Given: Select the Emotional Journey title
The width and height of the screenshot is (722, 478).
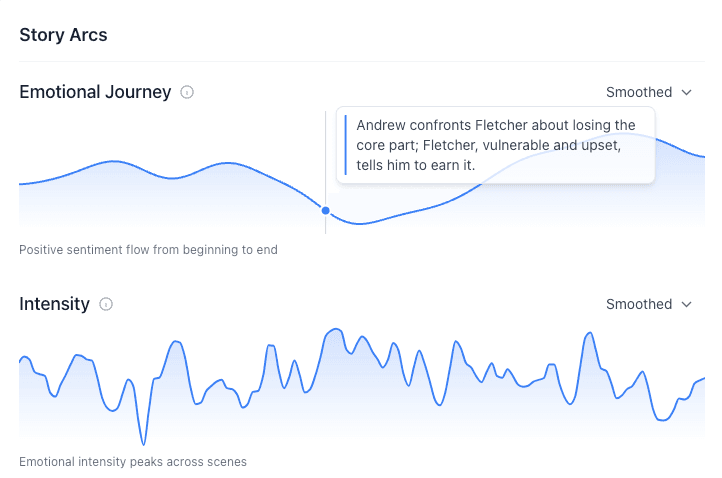Looking at the screenshot, I should point(95,92).
